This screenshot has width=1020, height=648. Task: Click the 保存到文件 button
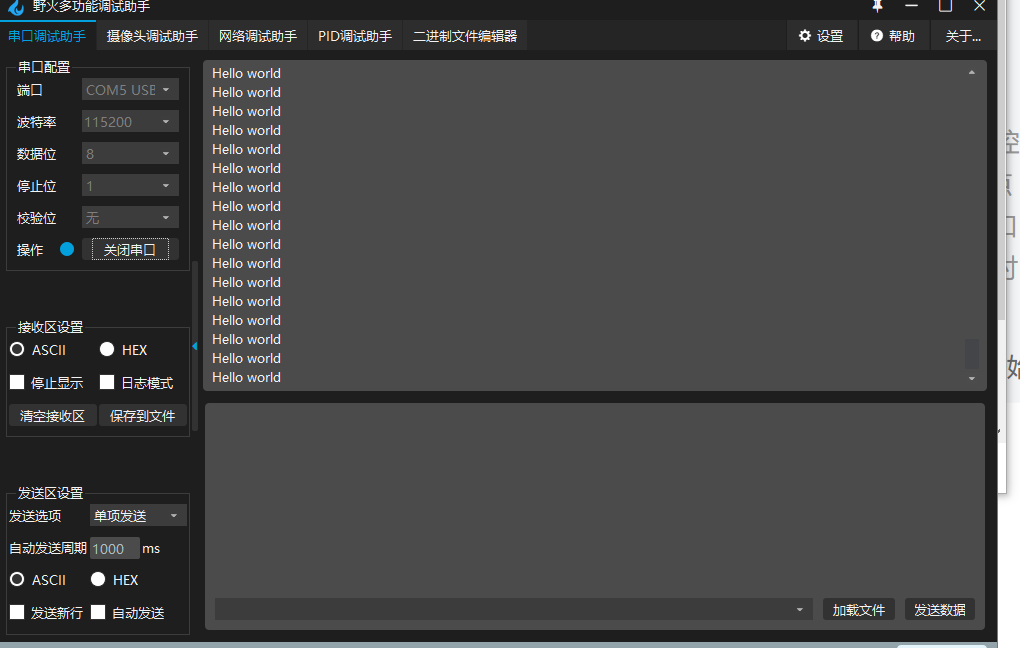click(142, 415)
